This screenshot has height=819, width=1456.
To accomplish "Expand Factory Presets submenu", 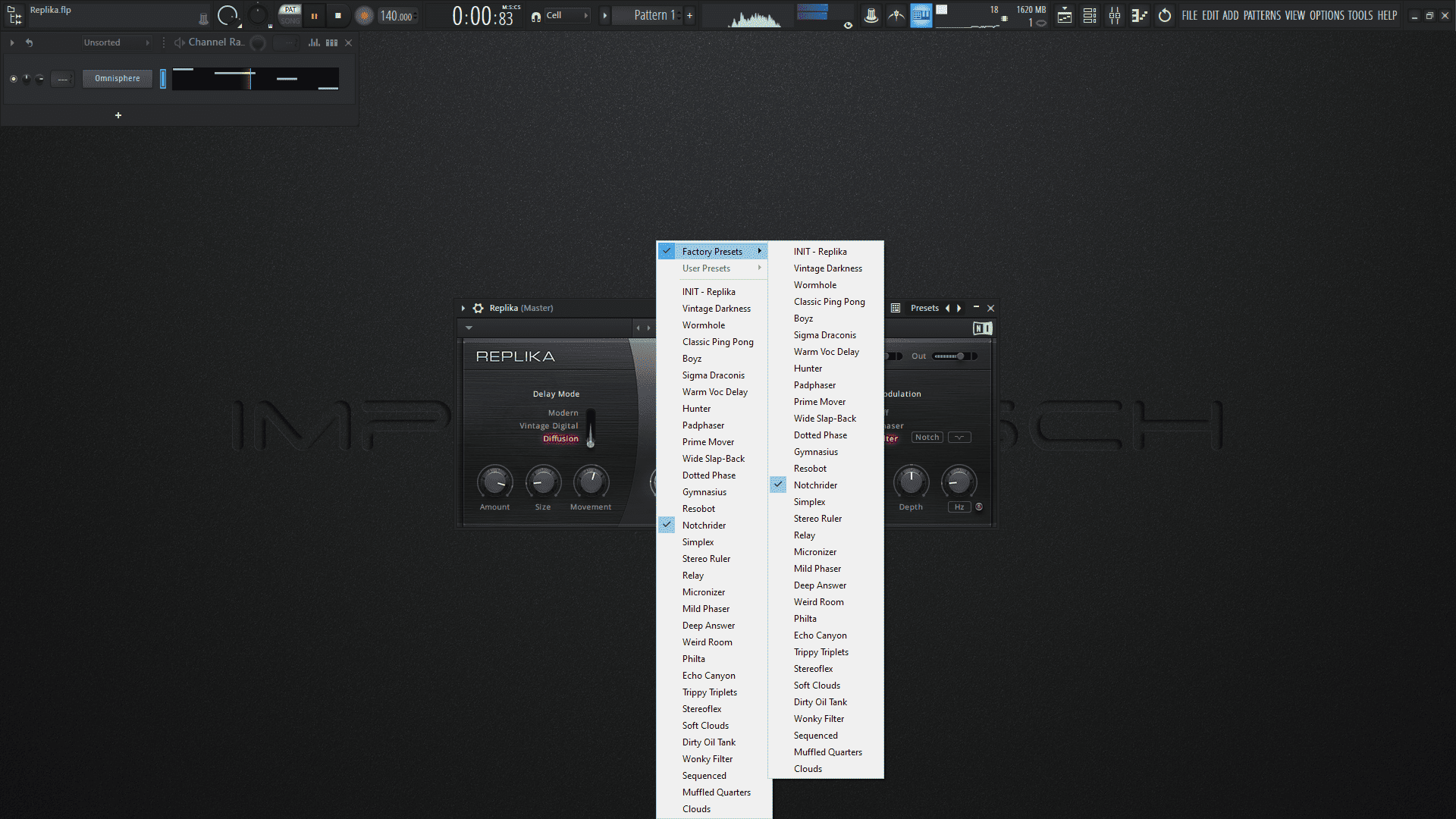I will coord(713,252).
